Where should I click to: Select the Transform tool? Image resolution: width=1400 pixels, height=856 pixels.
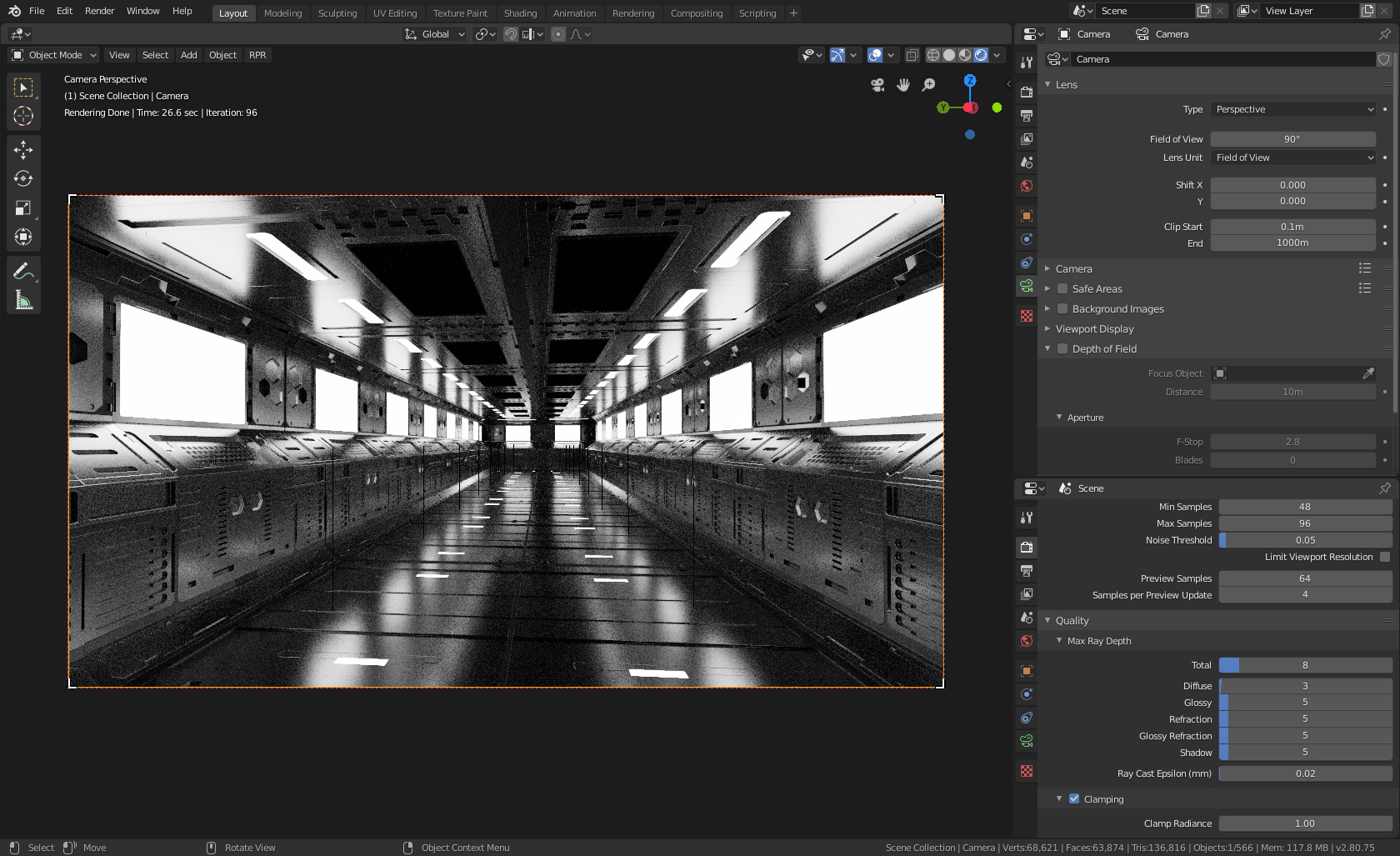23,238
